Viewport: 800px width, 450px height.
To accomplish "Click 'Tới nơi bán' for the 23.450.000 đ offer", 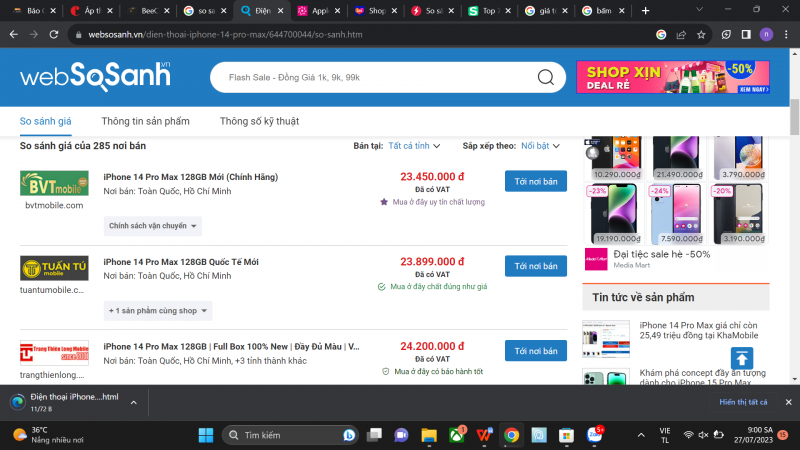I will 535,181.
